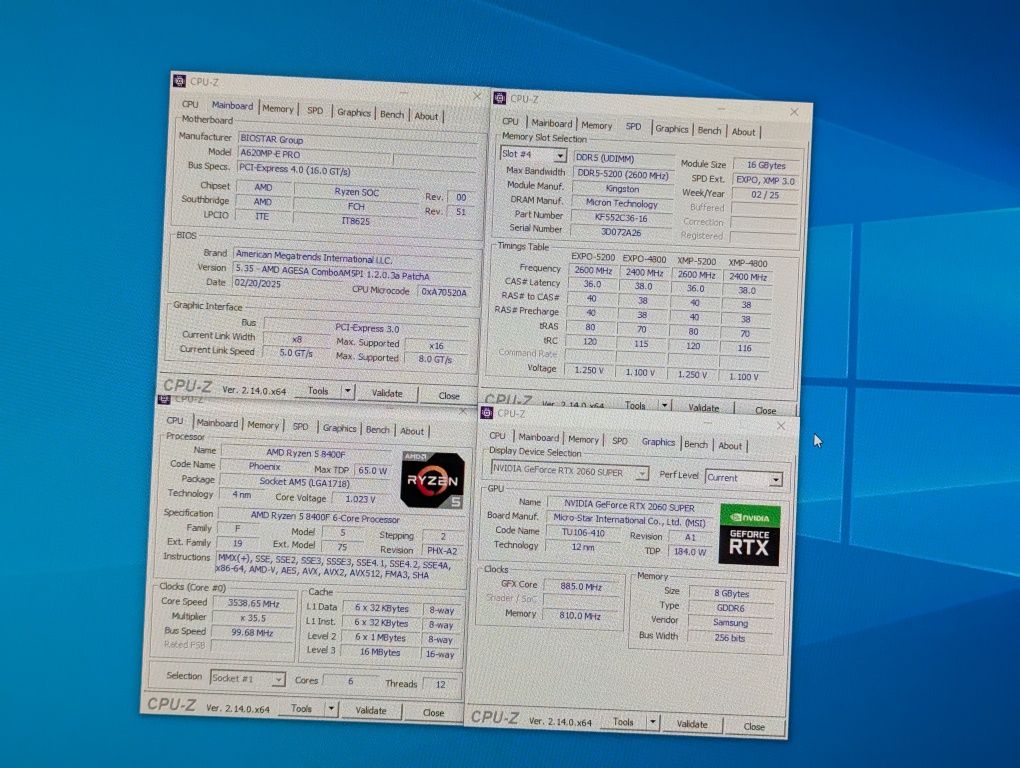Click the Tools button in the Graphics window
The width and height of the screenshot is (1020, 768).
pos(623,722)
